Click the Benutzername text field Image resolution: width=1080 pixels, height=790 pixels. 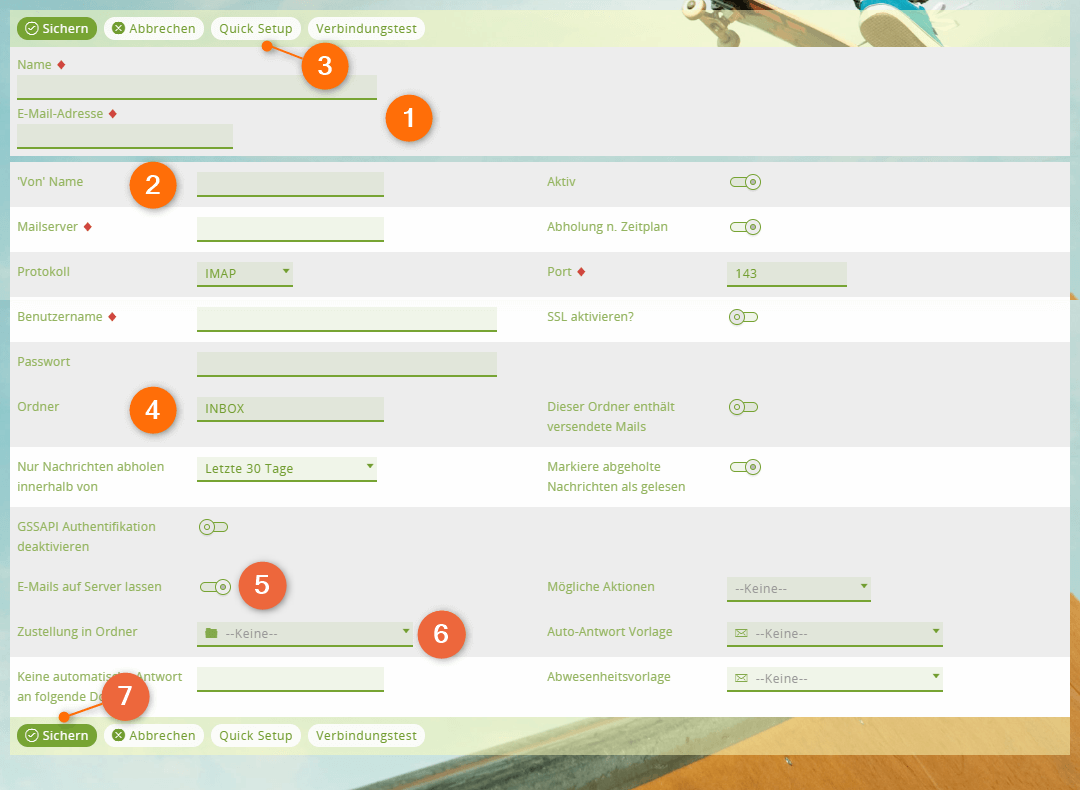pos(346,318)
